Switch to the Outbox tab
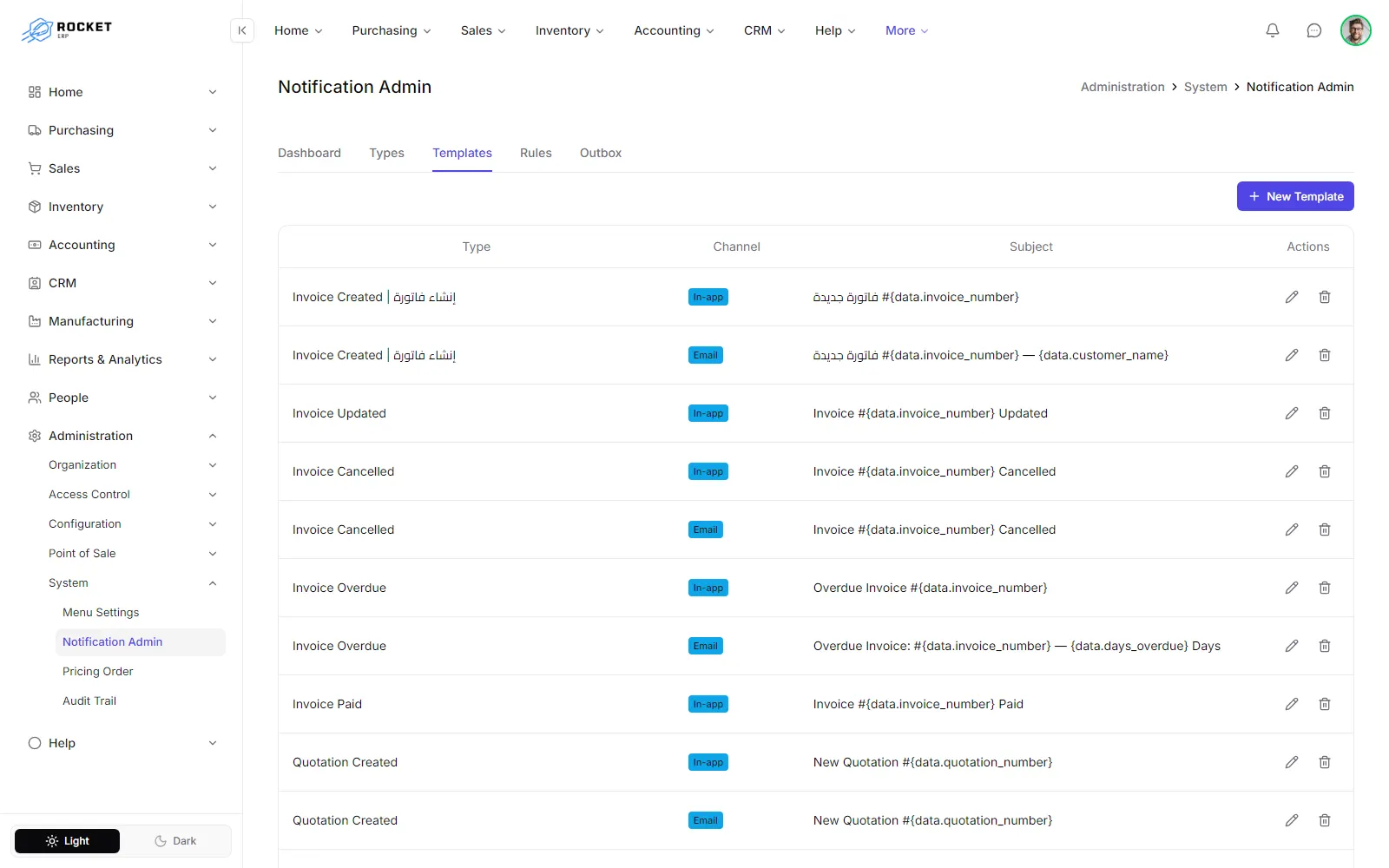The width and height of the screenshot is (1389, 868). (x=601, y=153)
